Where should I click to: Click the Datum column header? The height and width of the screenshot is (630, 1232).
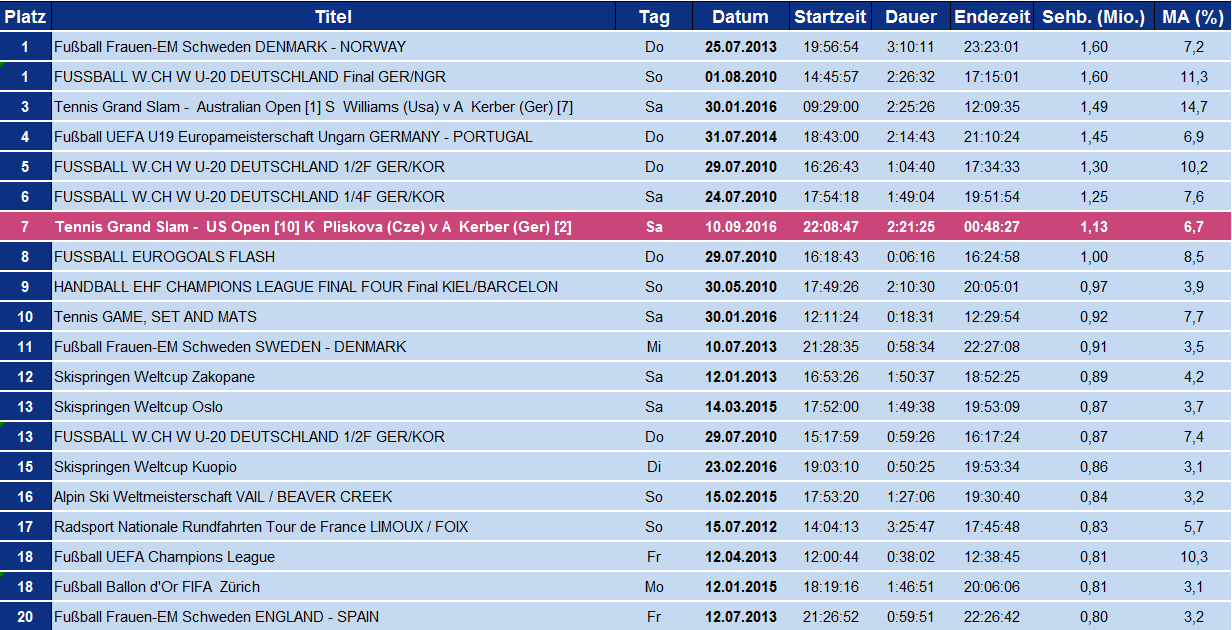740,16
